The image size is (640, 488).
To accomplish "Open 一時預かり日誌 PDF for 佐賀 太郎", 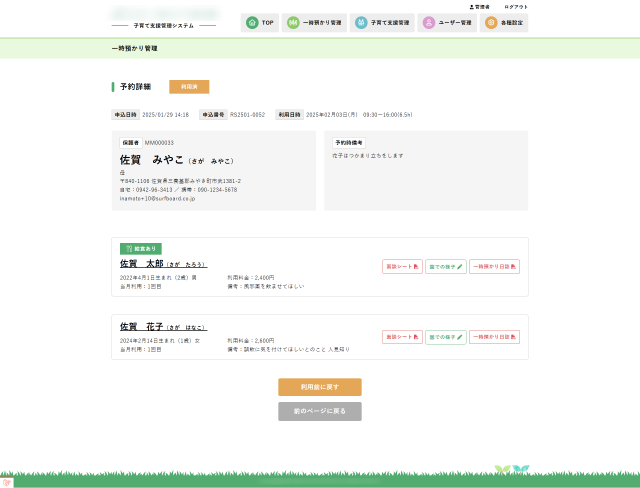I will pos(494,266).
